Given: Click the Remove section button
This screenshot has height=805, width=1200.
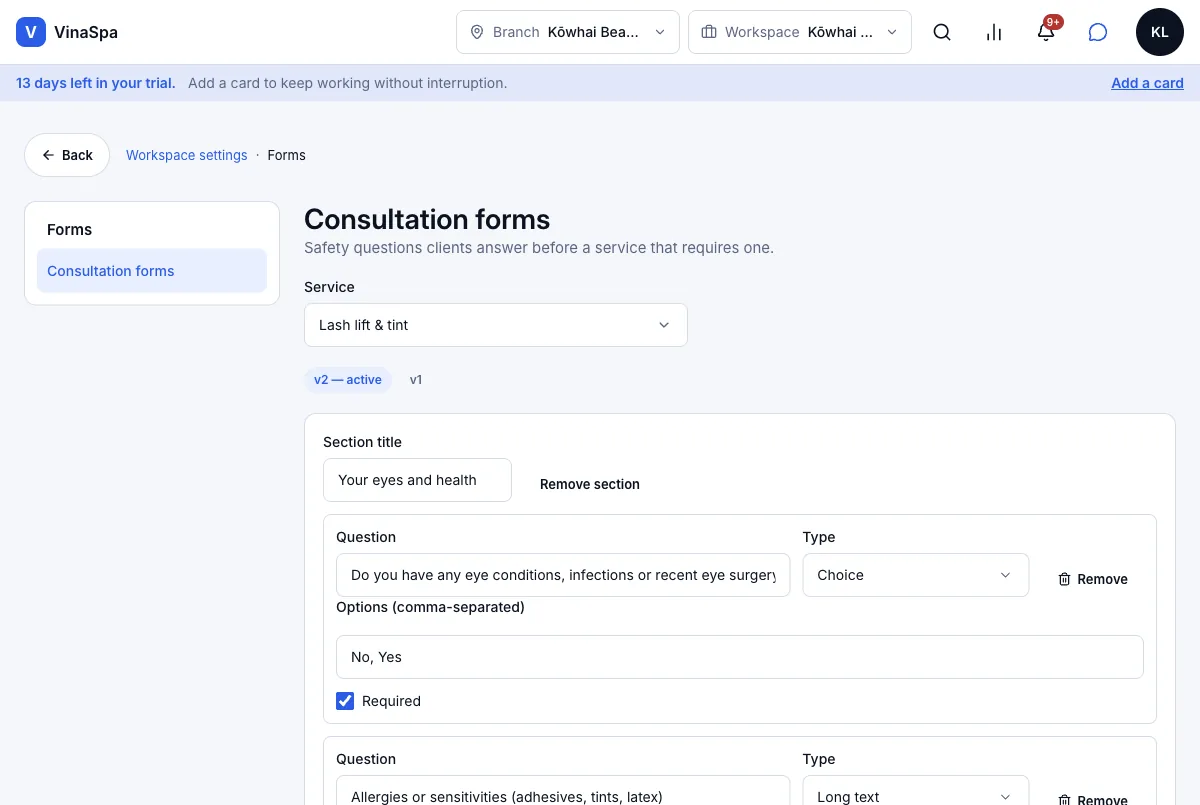Looking at the screenshot, I should 590,484.
